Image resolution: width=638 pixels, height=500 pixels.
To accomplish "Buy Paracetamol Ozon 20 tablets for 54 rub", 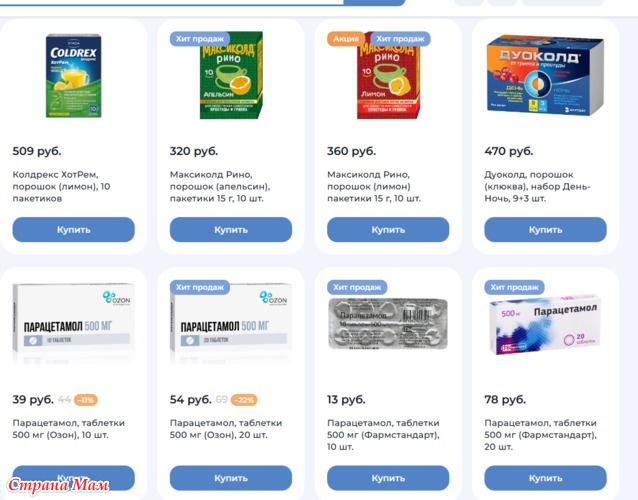I will [x=231, y=478].
